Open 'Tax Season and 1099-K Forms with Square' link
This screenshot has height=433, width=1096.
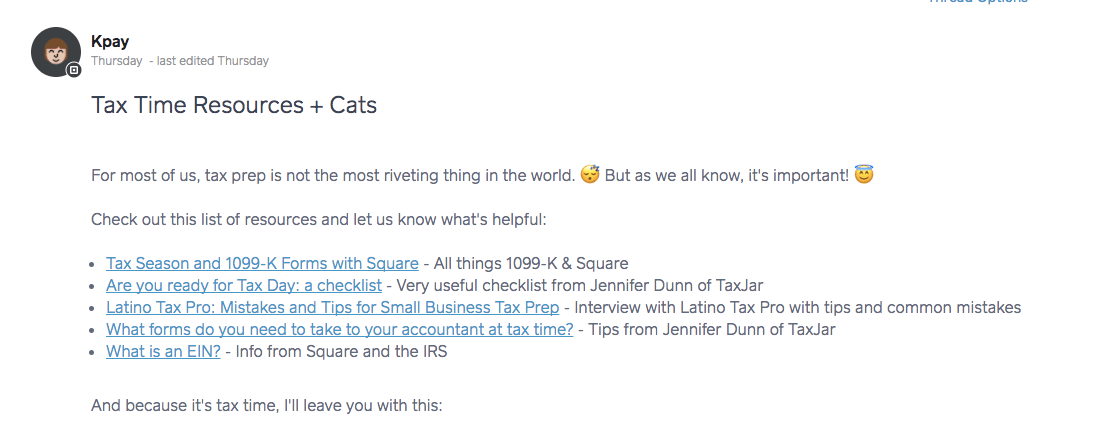262,264
